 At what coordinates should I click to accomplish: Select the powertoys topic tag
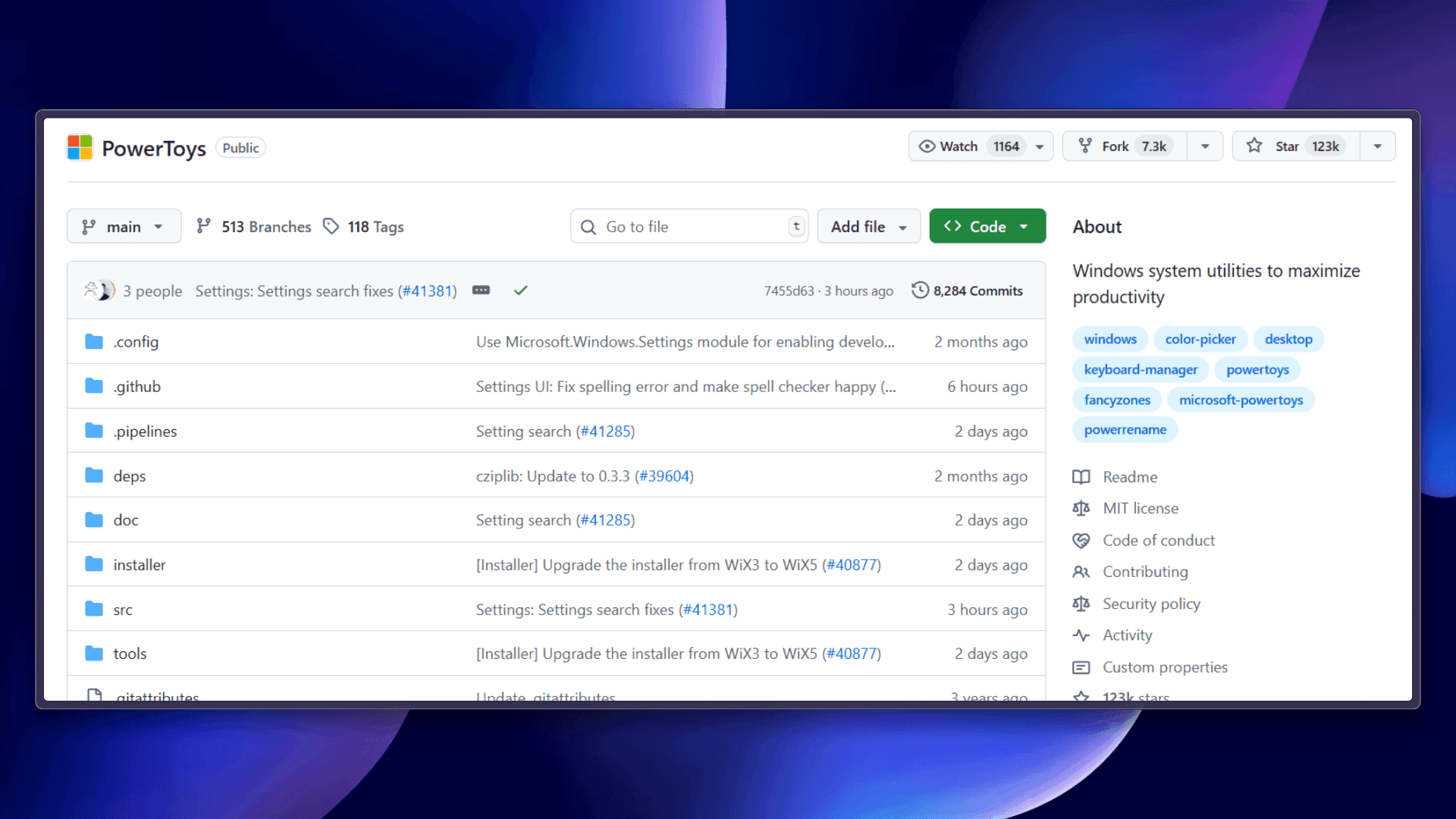pyautogui.click(x=1257, y=369)
